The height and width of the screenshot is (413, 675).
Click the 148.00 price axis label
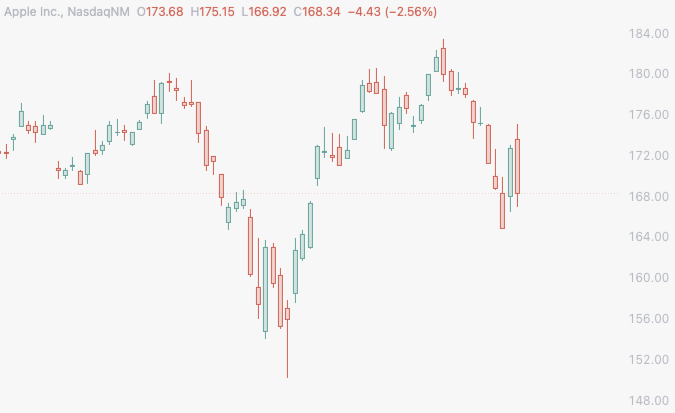click(649, 401)
